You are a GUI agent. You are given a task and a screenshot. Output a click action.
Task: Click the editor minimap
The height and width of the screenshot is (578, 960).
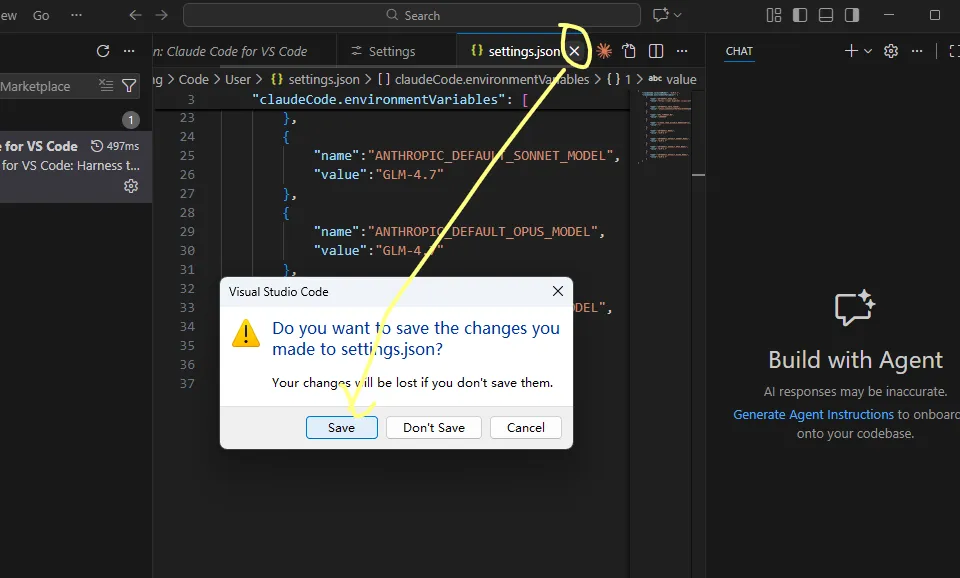tap(666, 127)
